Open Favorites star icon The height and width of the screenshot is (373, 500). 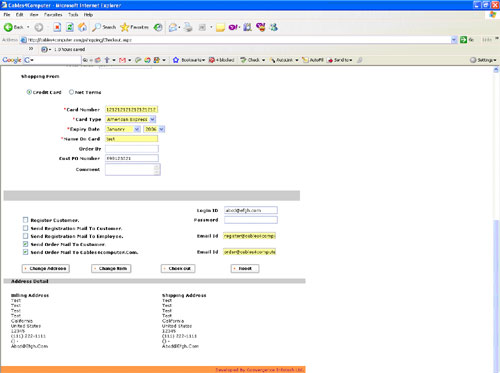coord(125,27)
